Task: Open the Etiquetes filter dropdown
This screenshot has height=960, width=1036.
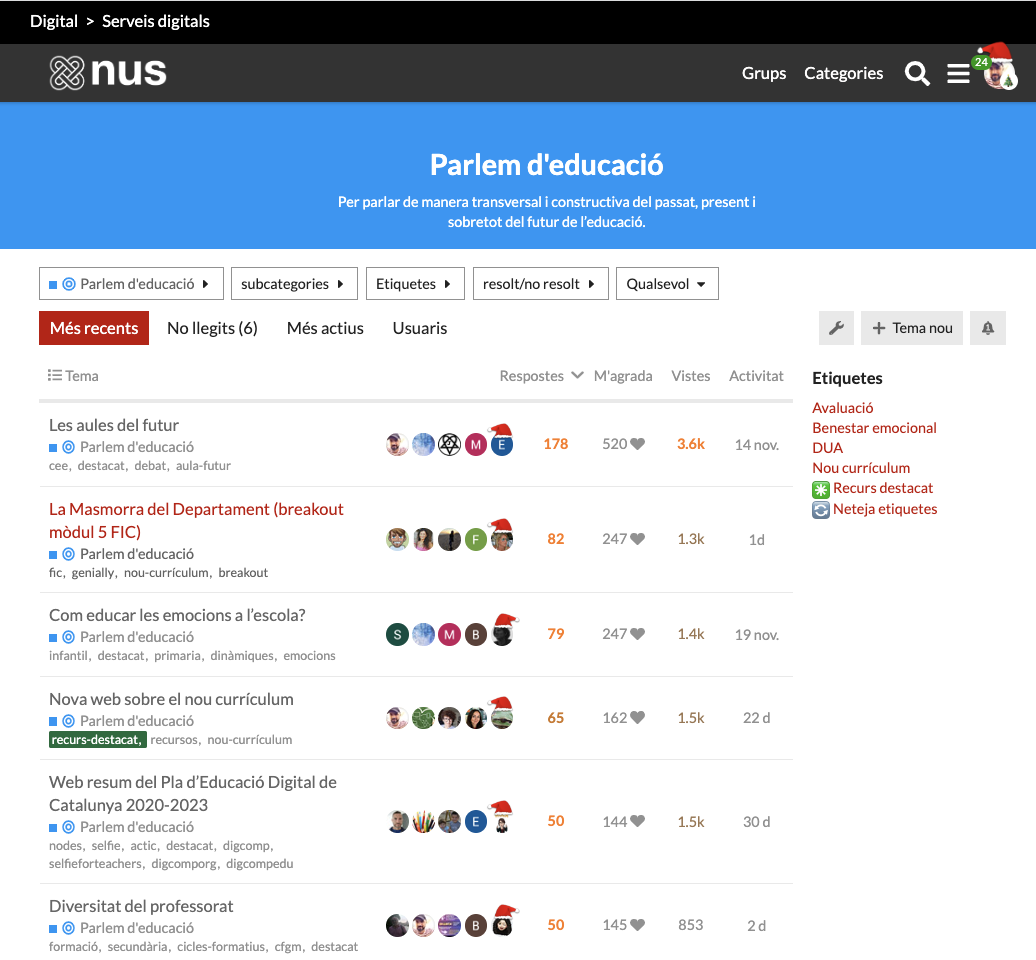Action: click(x=414, y=284)
